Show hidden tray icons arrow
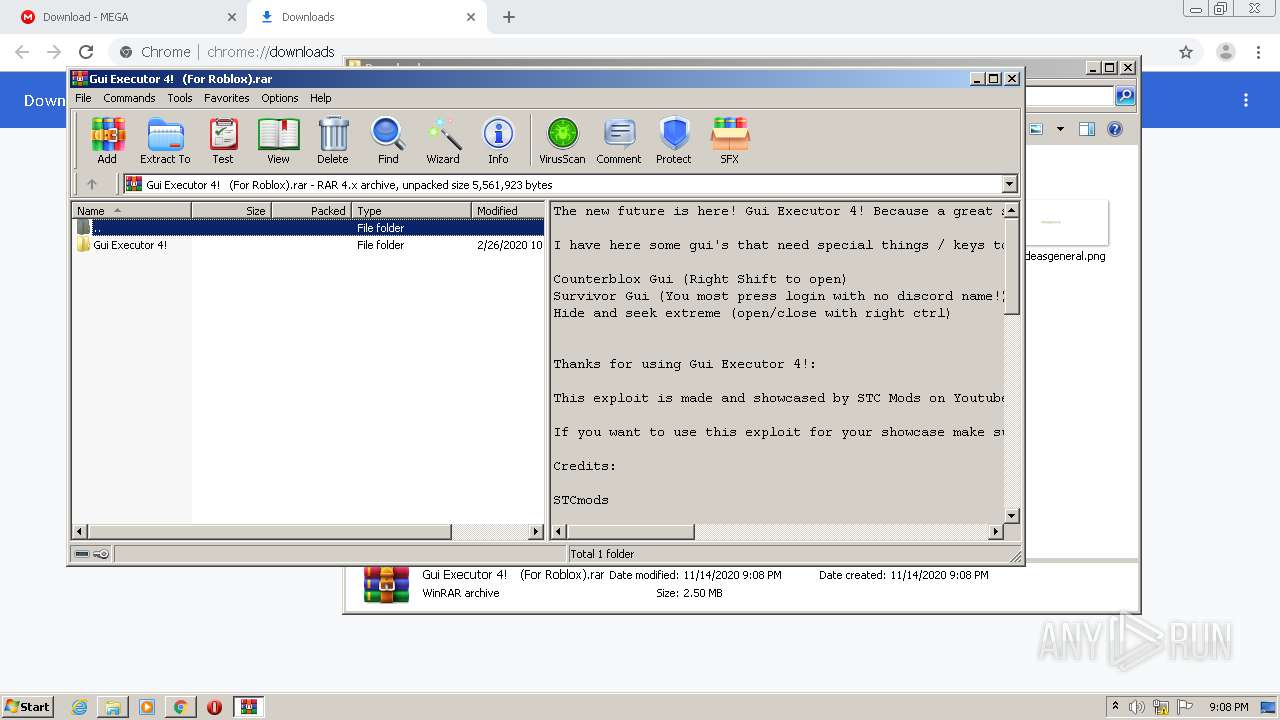The width and height of the screenshot is (1280, 720). pos(1115,707)
